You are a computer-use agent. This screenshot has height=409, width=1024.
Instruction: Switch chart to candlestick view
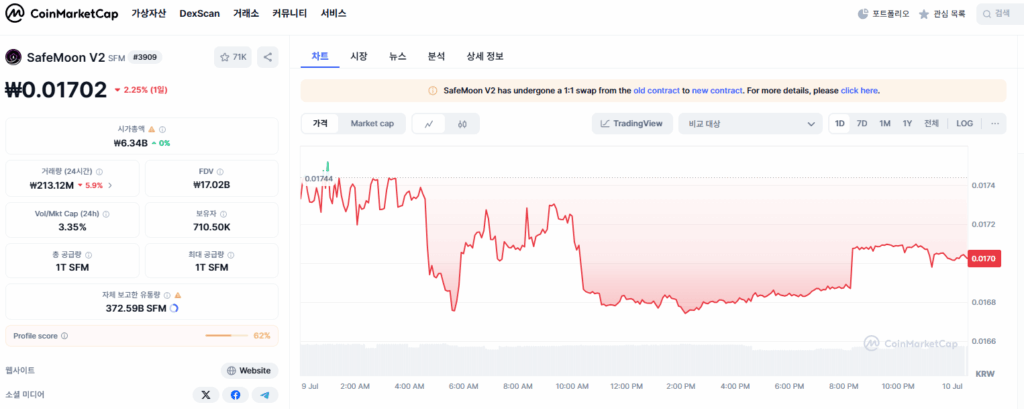[462, 123]
